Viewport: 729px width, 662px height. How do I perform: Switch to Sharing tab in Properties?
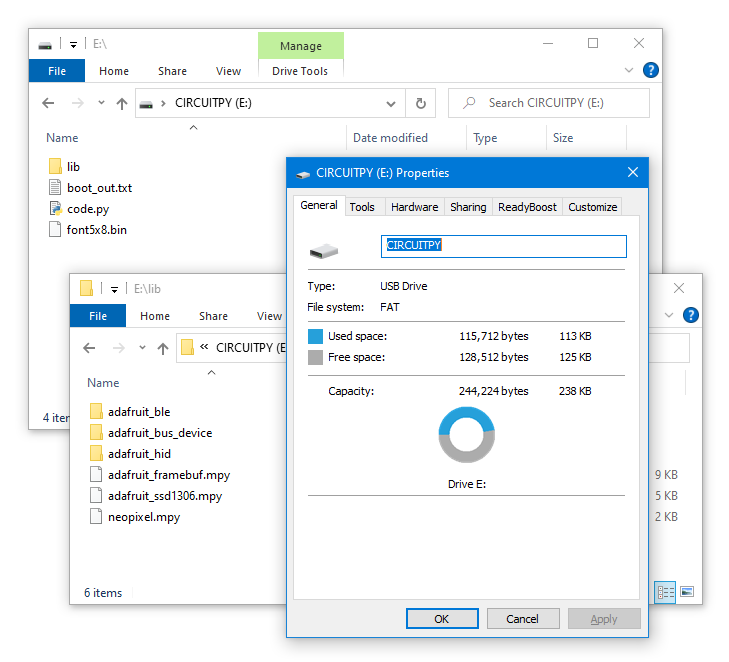(468, 207)
